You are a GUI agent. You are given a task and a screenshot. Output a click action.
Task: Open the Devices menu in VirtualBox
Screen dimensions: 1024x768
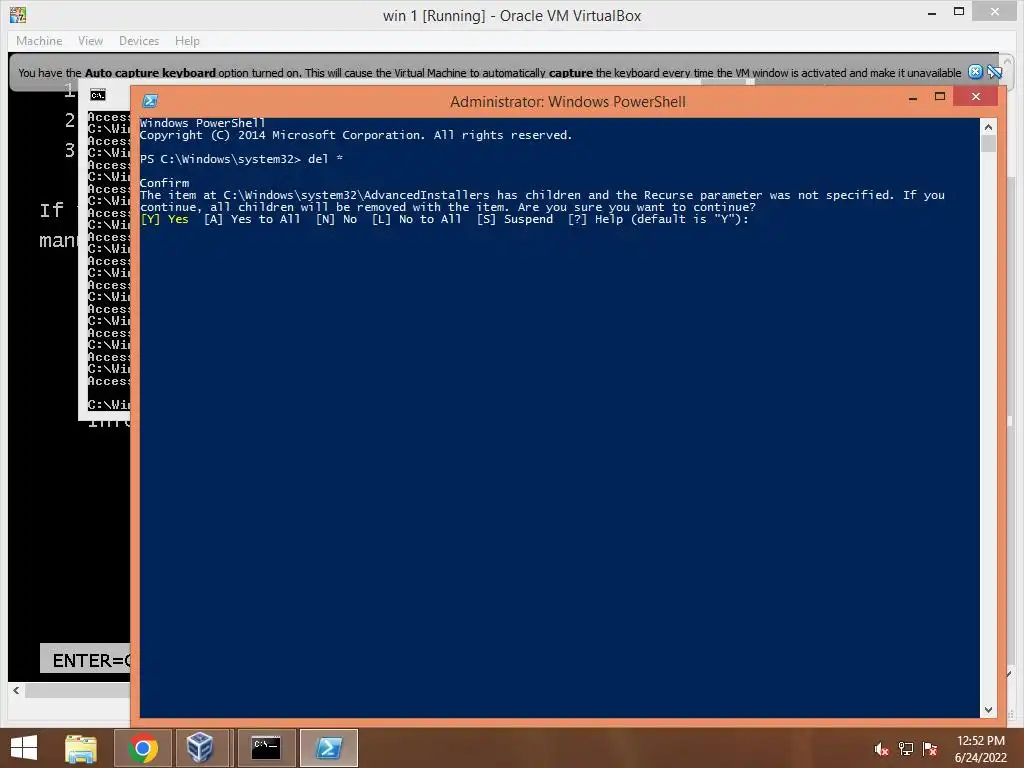pyautogui.click(x=138, y=40)
